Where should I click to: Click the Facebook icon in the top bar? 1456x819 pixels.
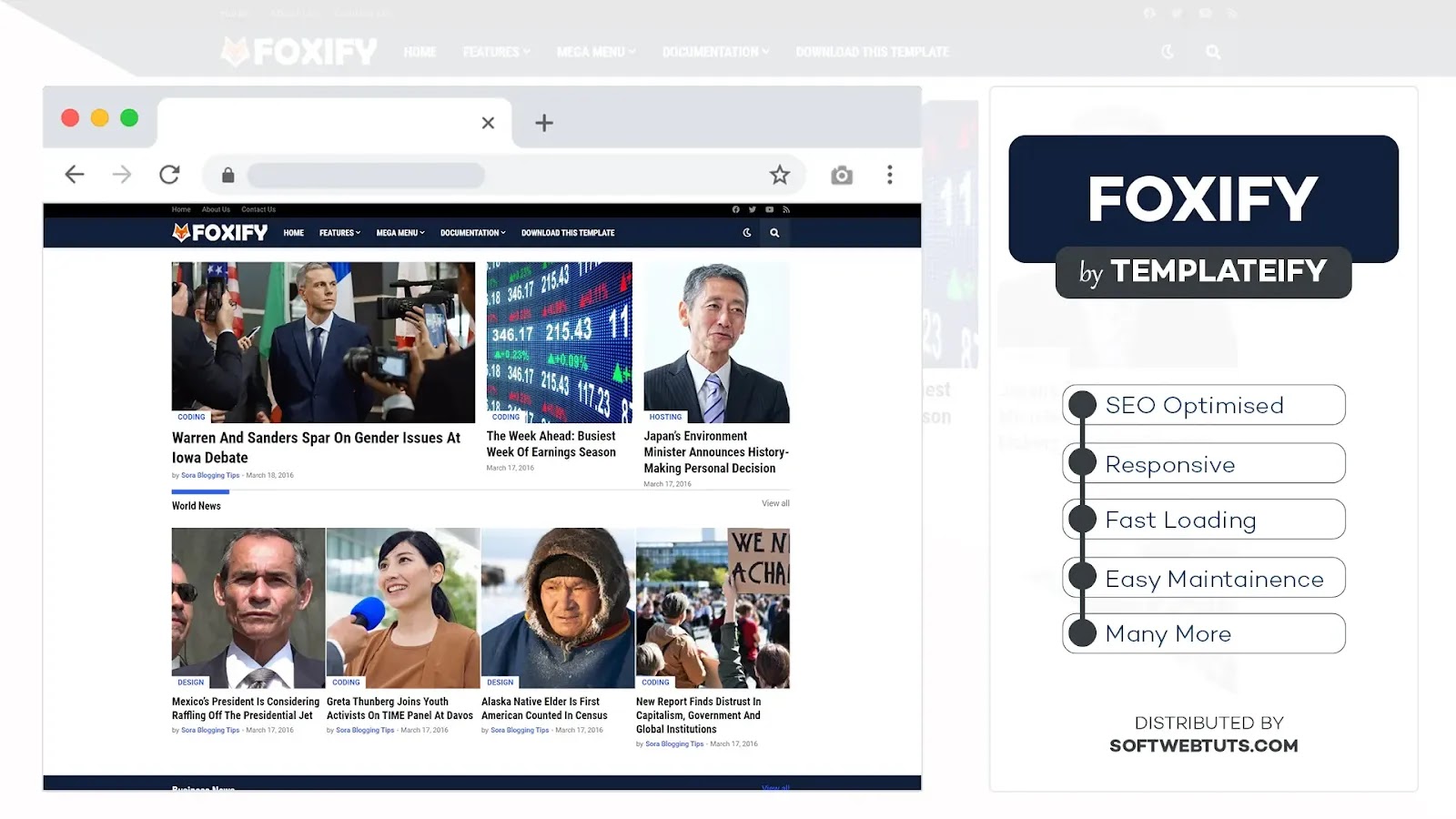[x=735, y=209]
